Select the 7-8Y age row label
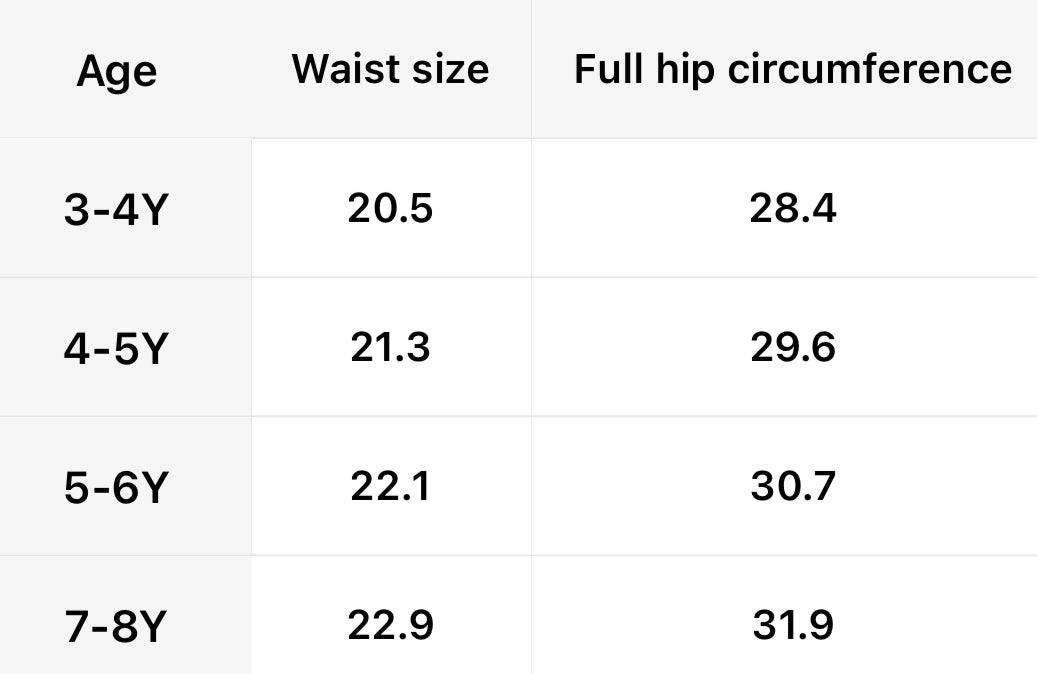Screen dimensions: 1037x674 pos(114,627)
